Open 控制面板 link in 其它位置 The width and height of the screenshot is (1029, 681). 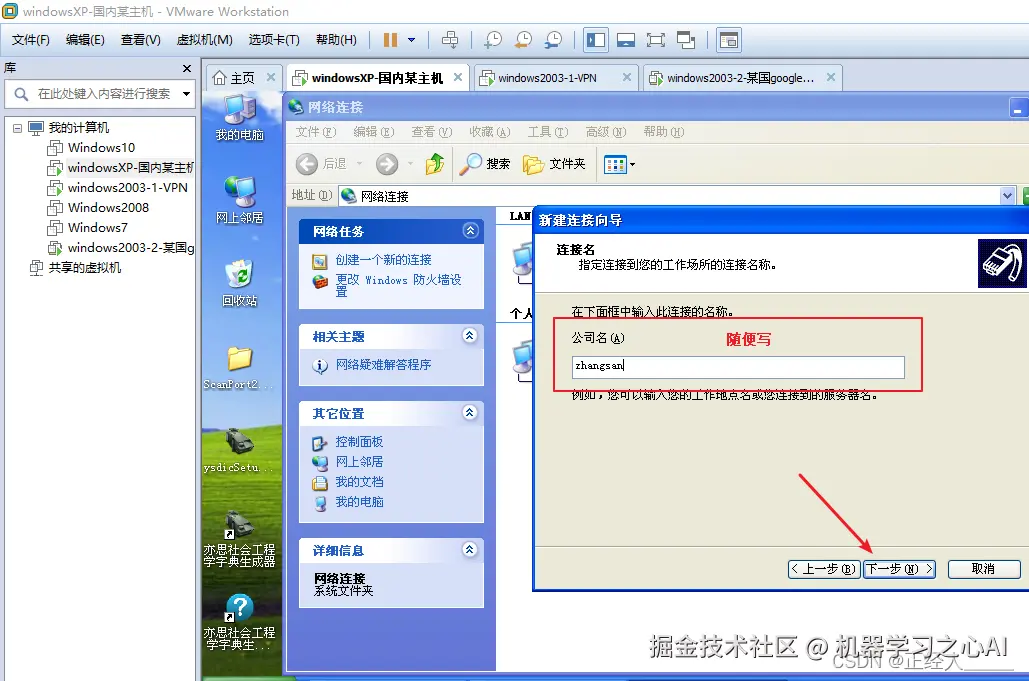click(359, 442)
